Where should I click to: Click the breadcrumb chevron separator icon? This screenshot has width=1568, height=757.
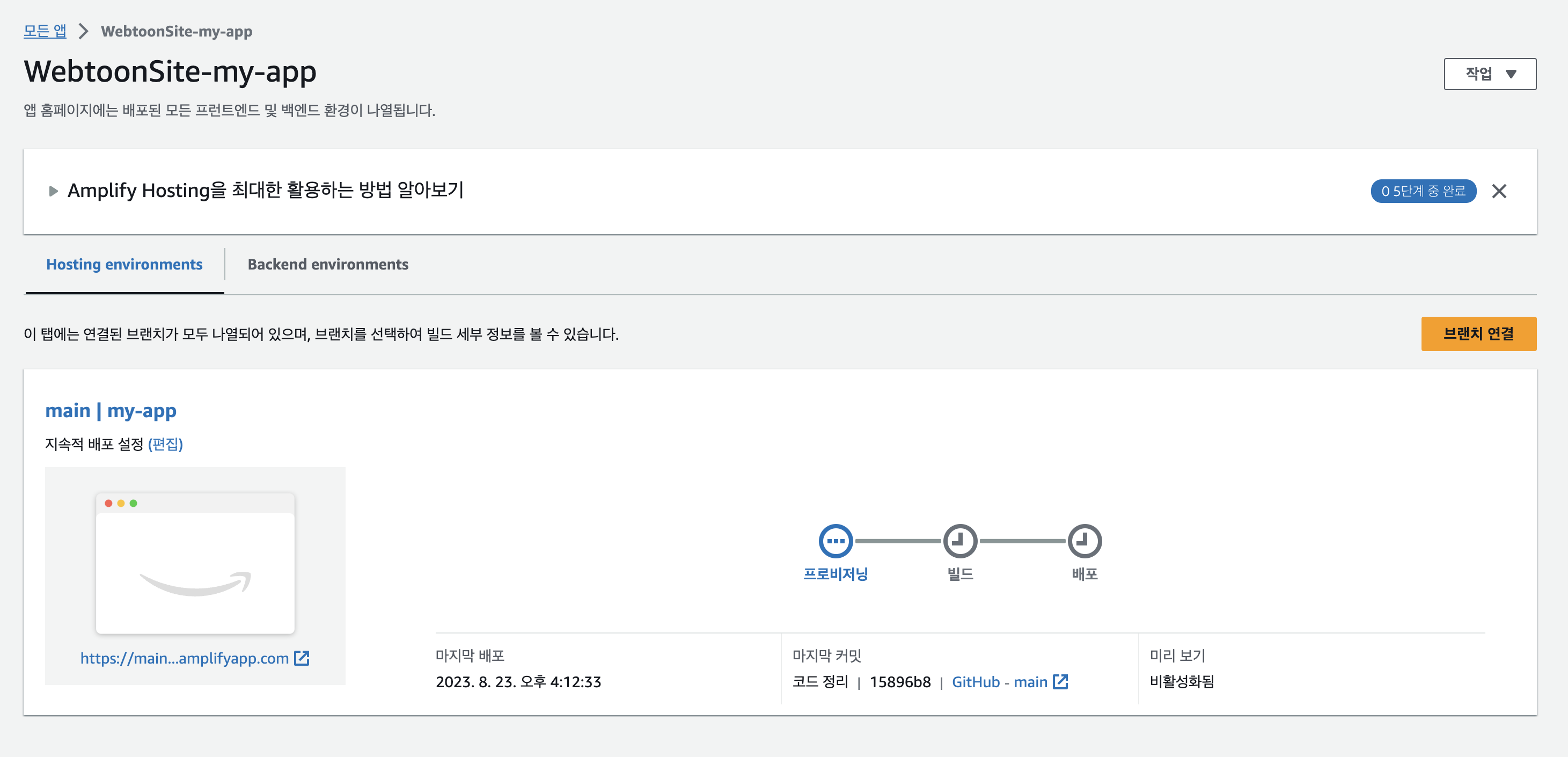coord(83,31)
